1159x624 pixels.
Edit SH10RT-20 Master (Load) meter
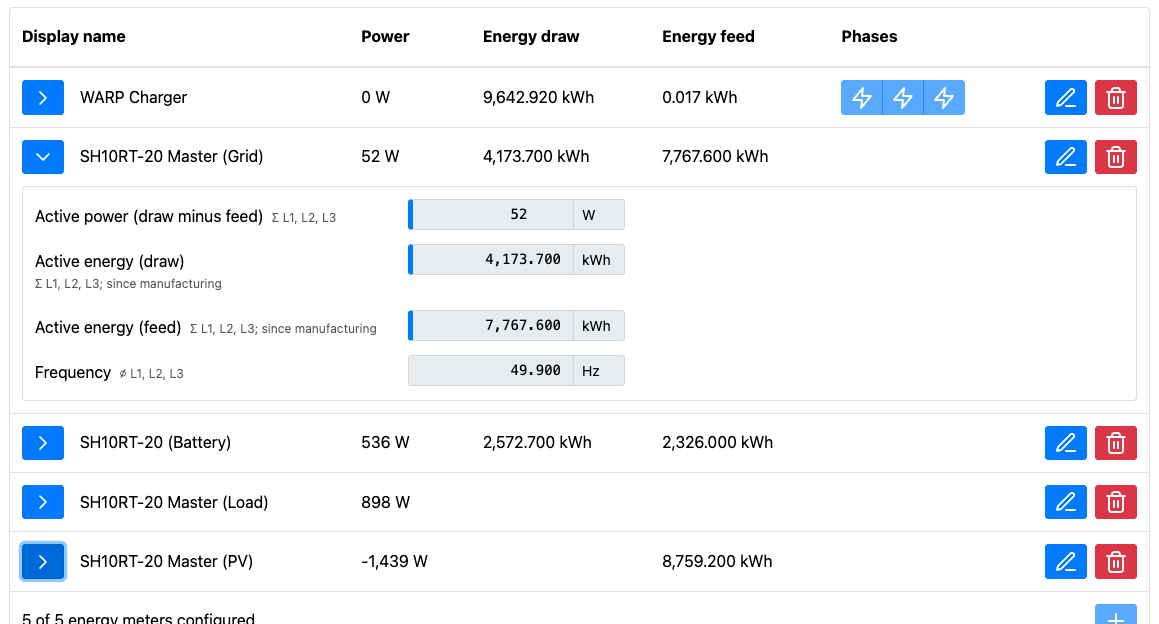point(1065,502)
